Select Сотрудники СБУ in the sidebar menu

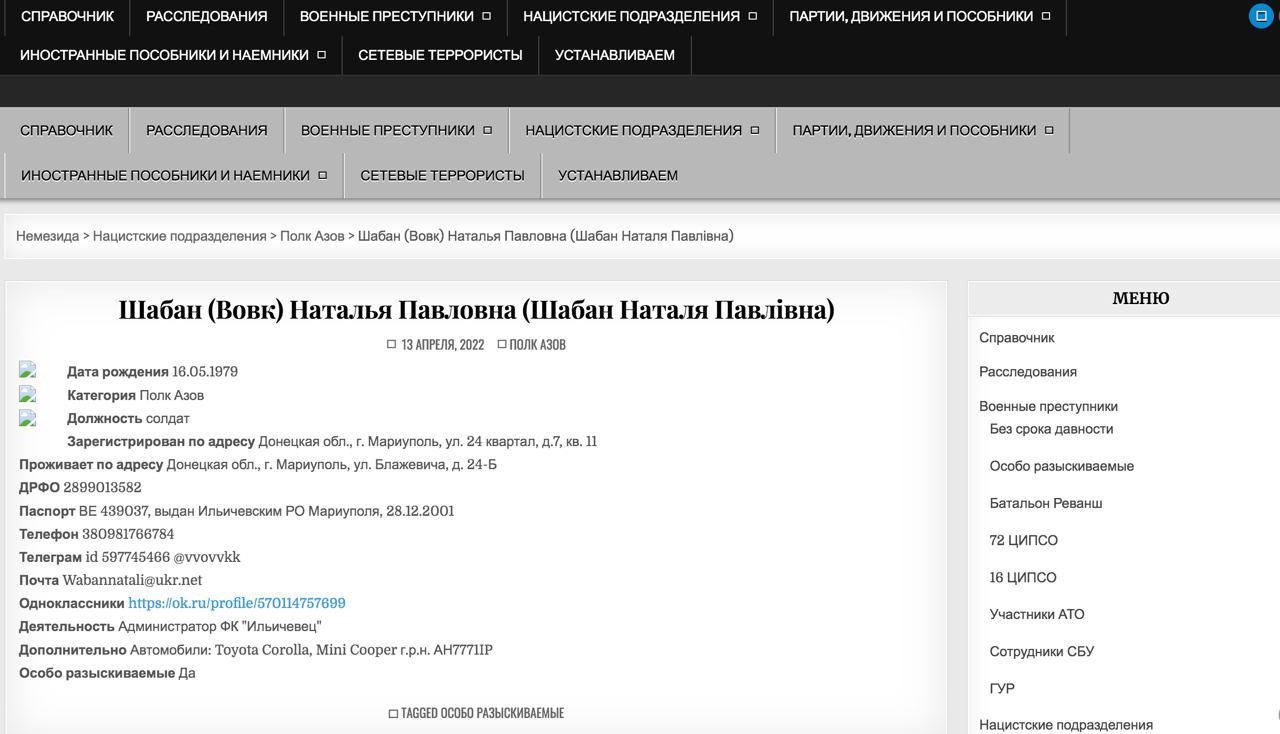[1041, 651]
